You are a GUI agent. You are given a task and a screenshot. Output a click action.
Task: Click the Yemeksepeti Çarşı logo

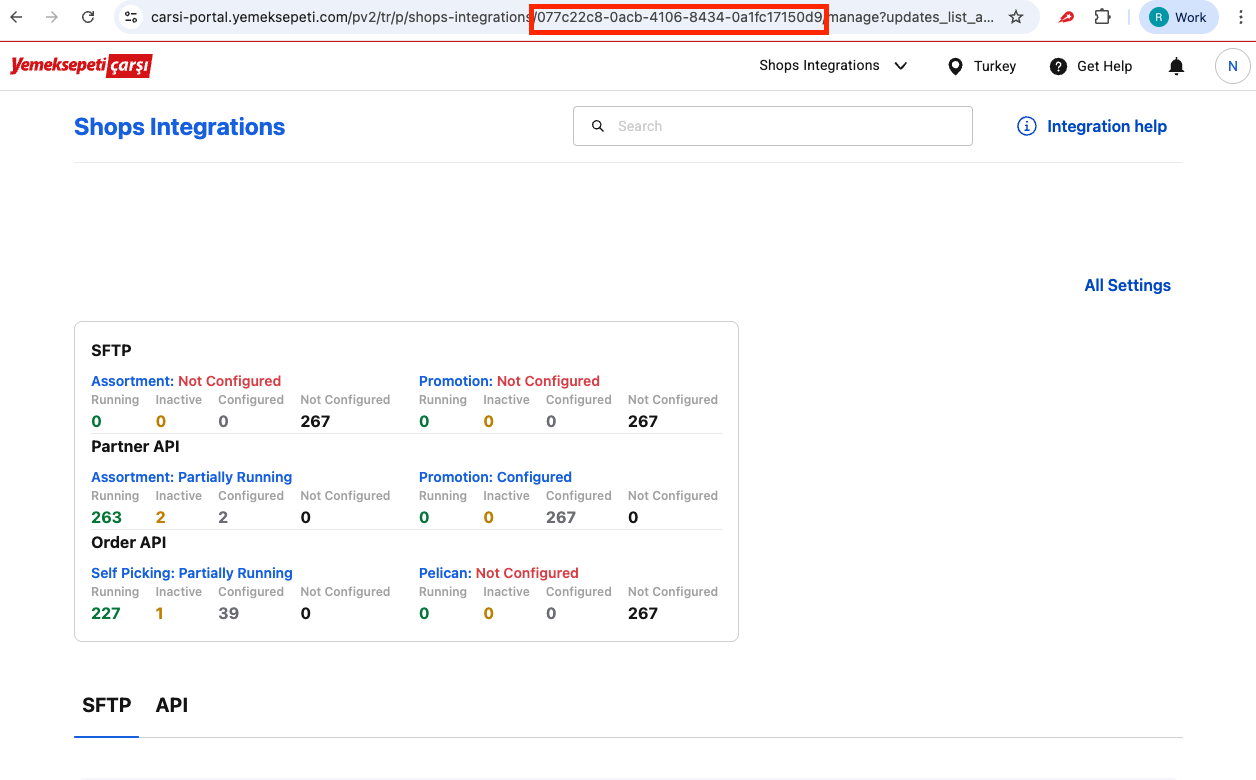pyautogui.click(x=81, y=66)
